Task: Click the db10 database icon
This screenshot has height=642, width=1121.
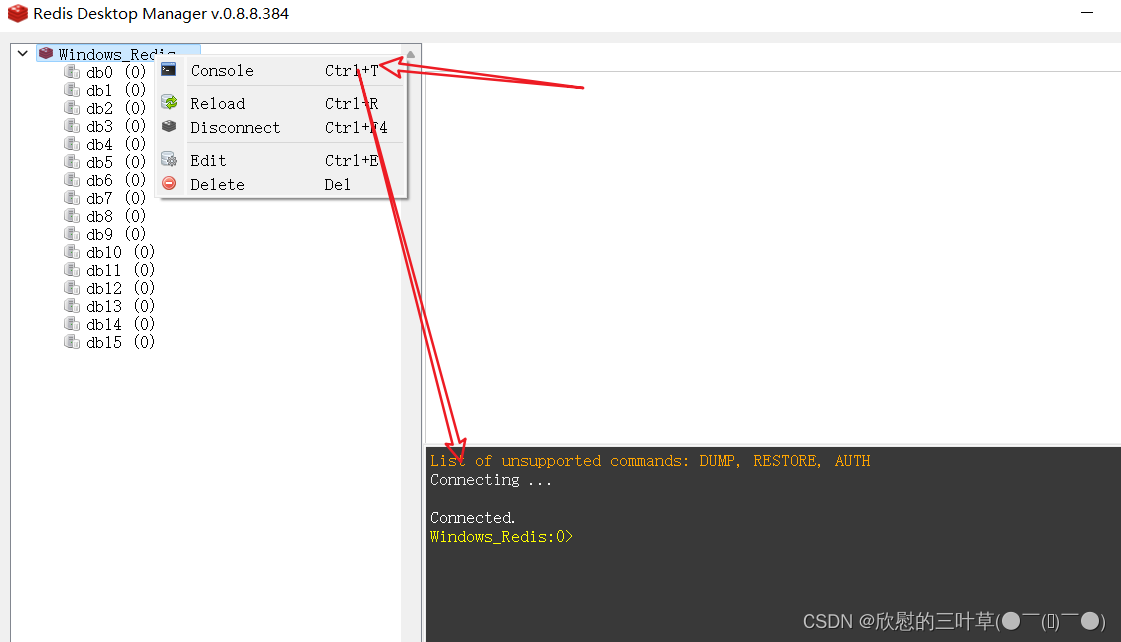Action: [x=71, y=252]
